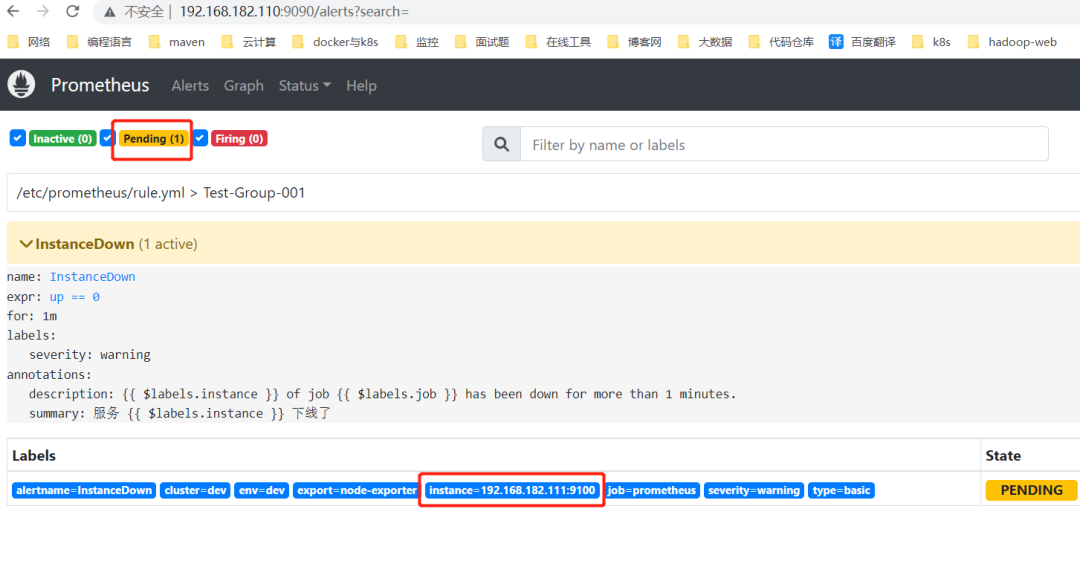The image size is (1080, 561).
Task: Click the State column header
Action: pyautogui.click(x=1003, y=456)
